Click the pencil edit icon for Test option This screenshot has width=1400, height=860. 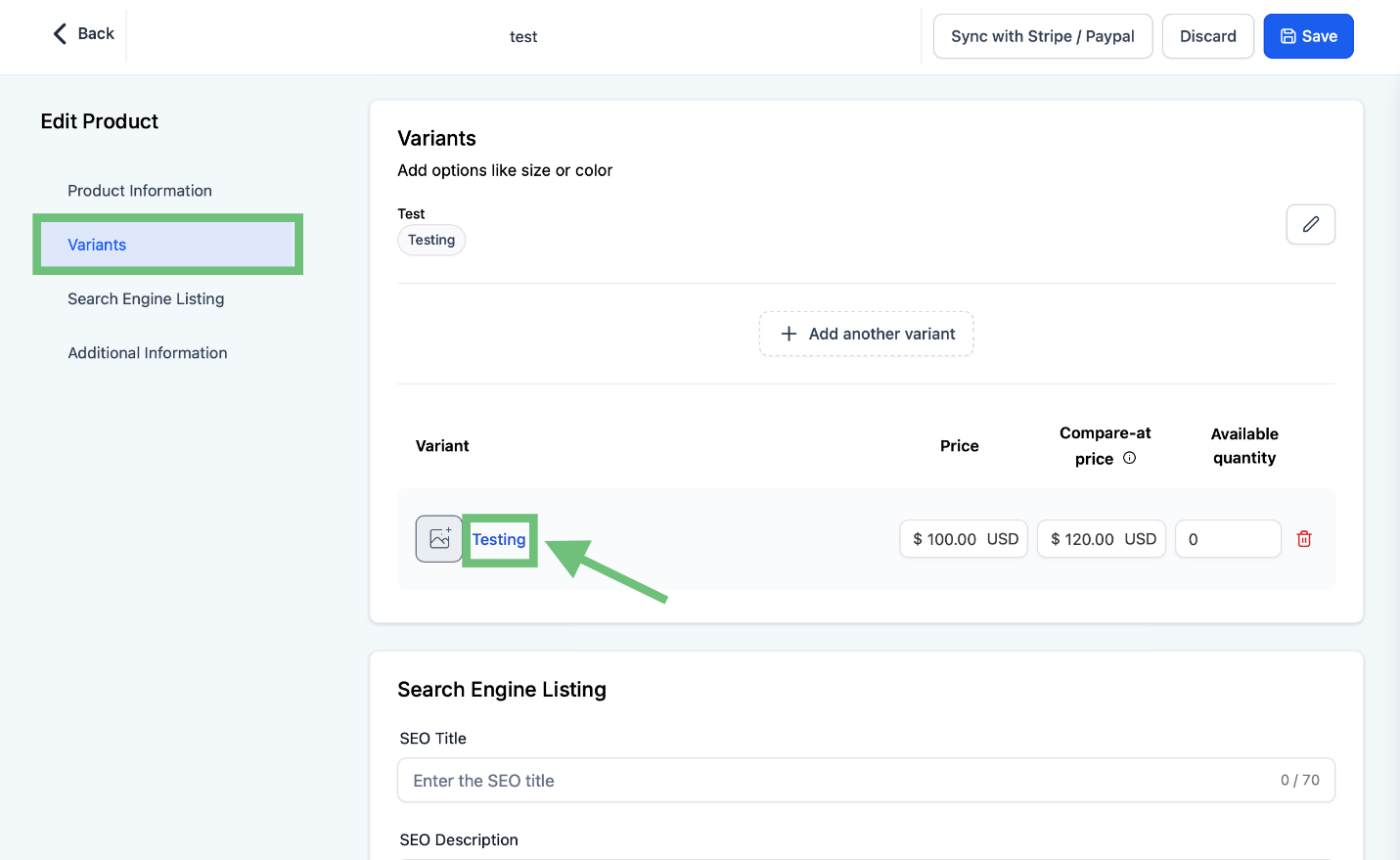1310,224
